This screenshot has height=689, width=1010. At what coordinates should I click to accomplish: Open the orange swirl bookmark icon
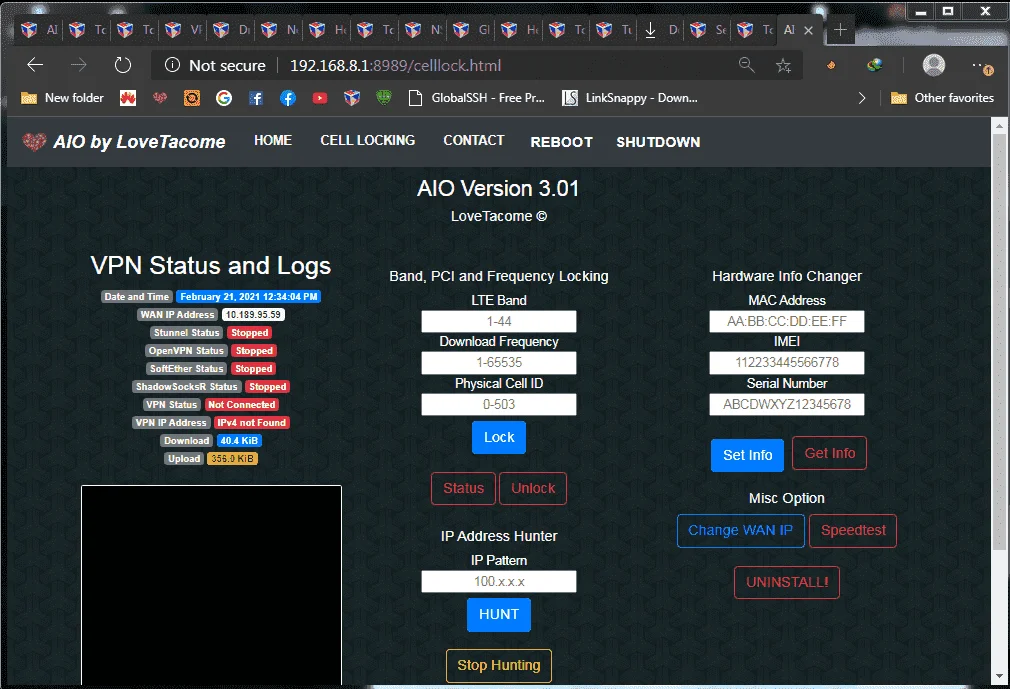point(191,98)
